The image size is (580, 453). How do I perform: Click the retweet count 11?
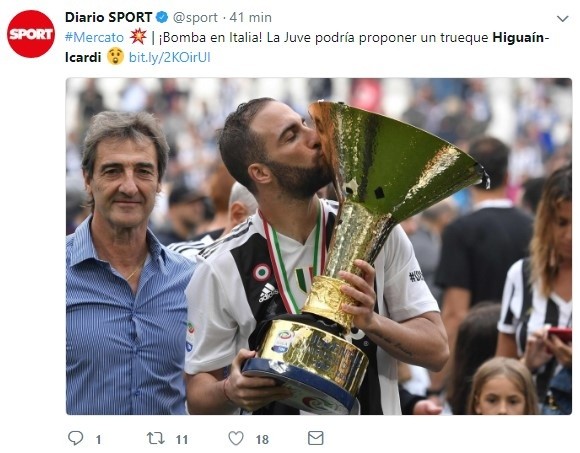[182, 440]
